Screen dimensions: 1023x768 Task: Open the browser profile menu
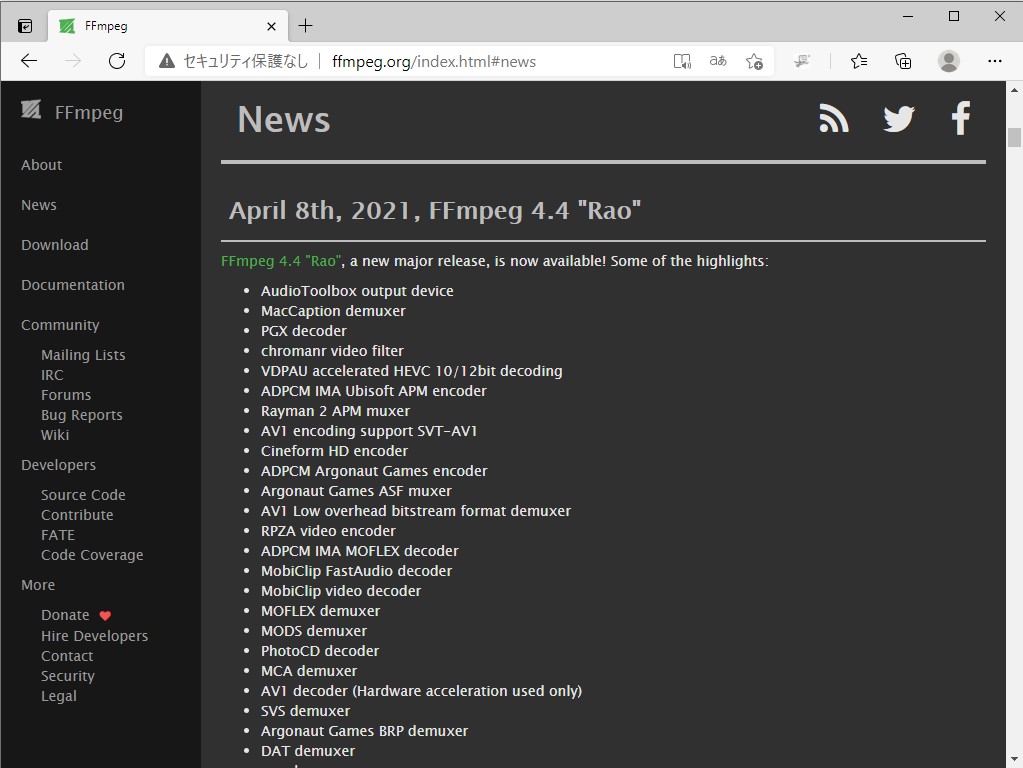[x=948, y=61]
